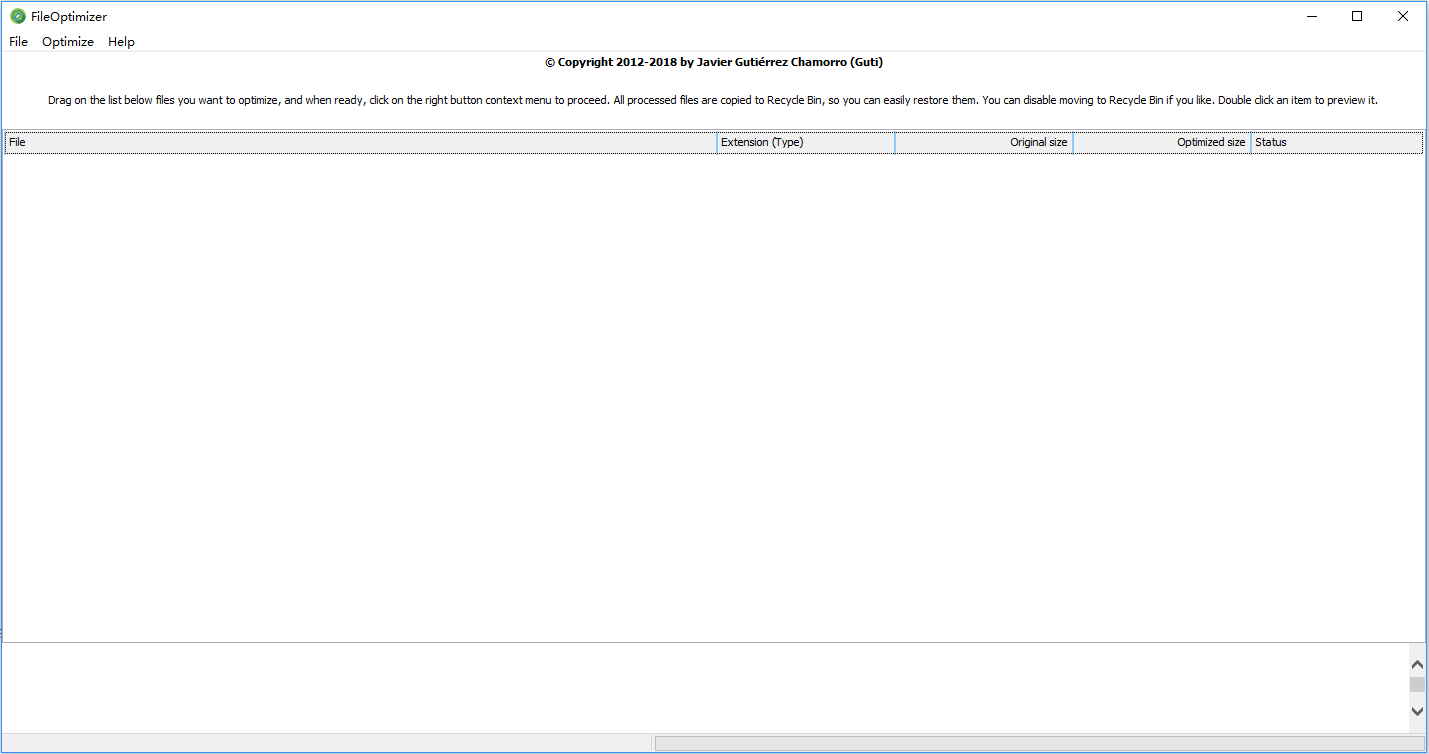Maximize the FileOptimizer window
Viewport: 1429px width, 754px height.
(x=1357, y=16)
